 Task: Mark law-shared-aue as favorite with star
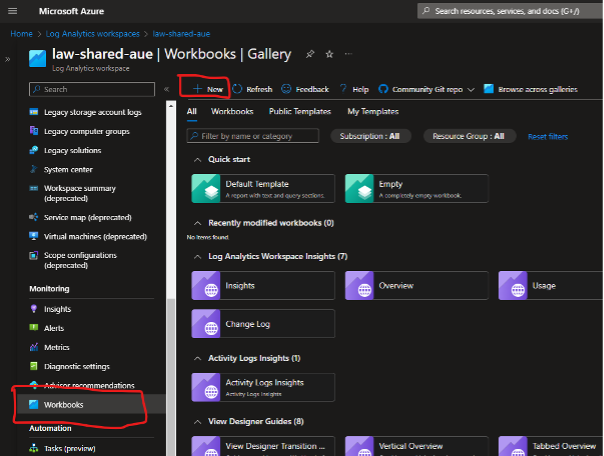click(329, 54)
